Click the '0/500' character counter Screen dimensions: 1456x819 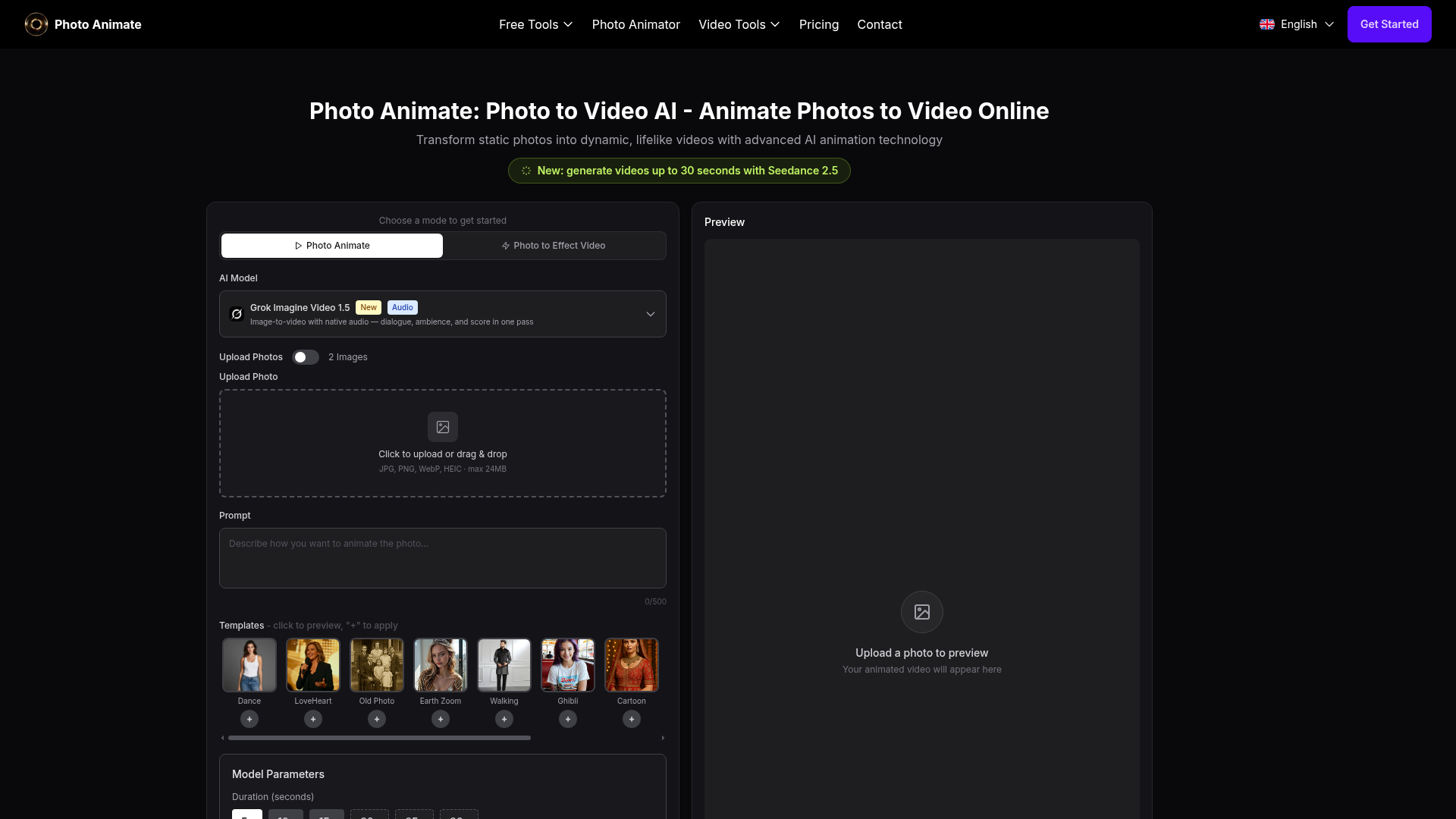pos(656,602)
